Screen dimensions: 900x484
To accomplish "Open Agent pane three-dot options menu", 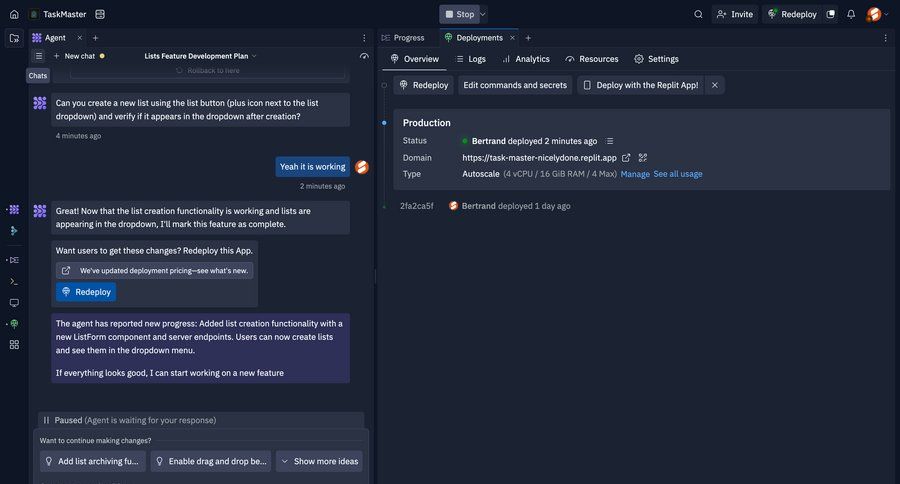I will 364,38.
